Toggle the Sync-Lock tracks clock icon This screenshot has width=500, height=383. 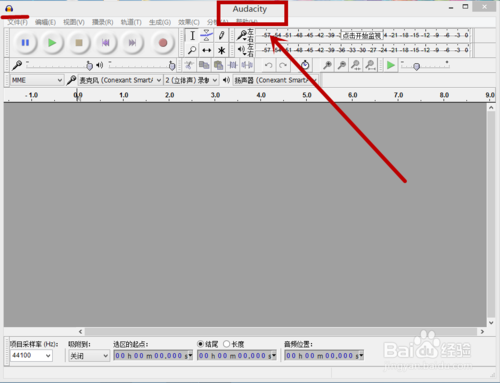305,65
